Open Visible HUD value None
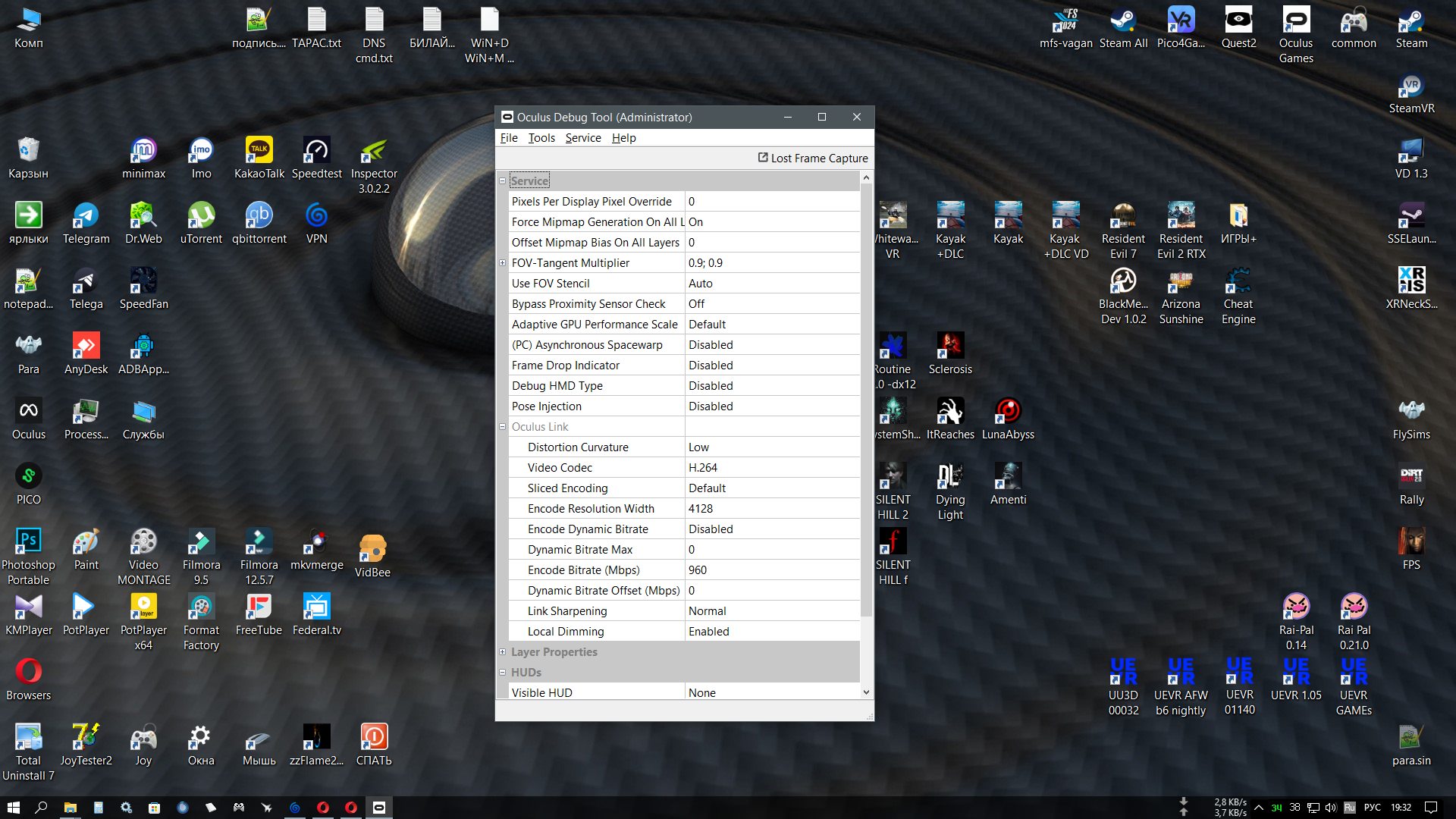 [x=772, y=692]
